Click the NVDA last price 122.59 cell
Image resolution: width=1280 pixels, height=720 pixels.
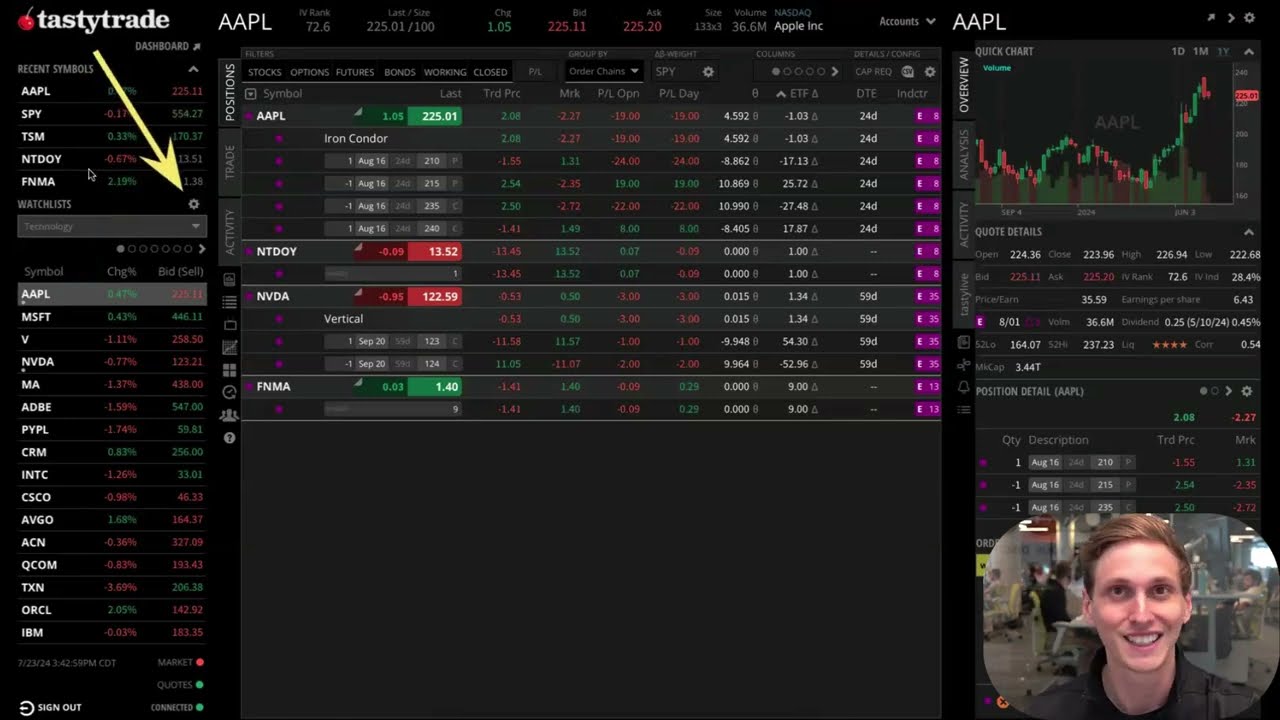pyautogui.click(x=434, y=296)
